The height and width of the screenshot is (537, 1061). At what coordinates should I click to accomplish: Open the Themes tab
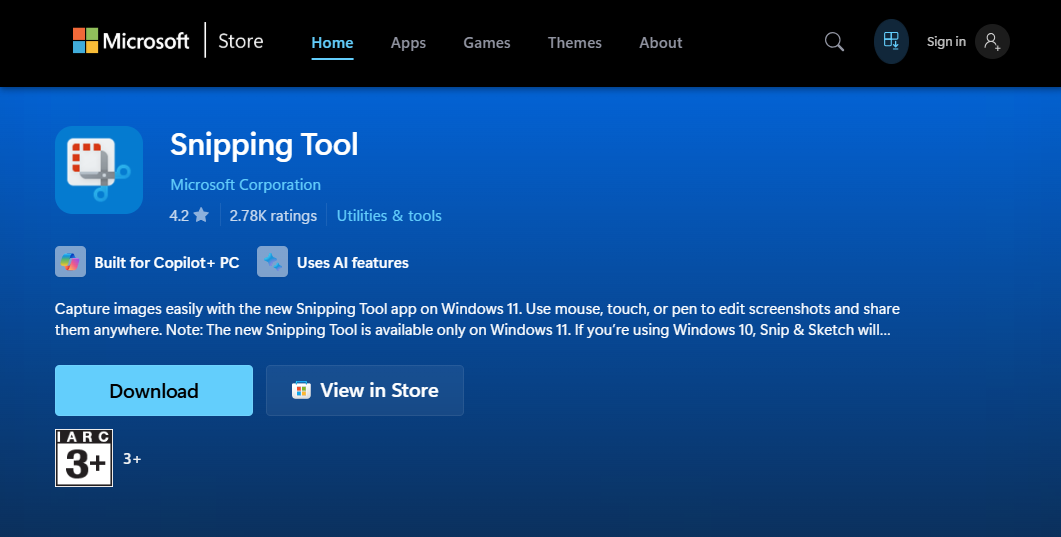click(574, 43)
